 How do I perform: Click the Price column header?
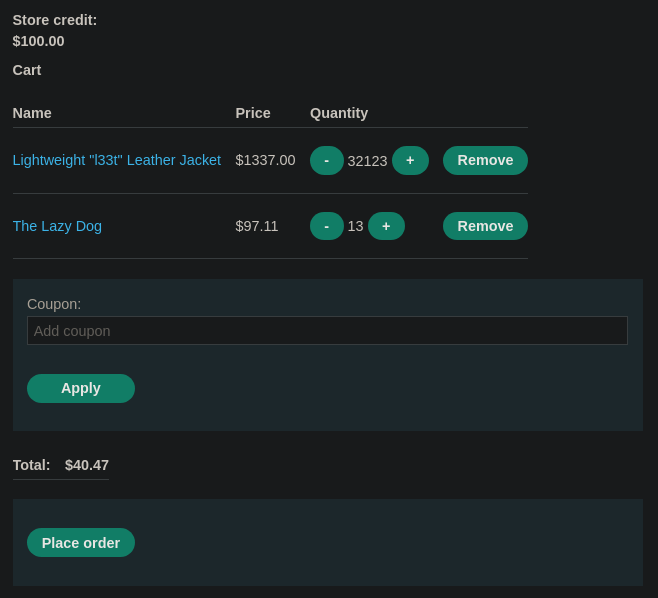pos(253,113)
